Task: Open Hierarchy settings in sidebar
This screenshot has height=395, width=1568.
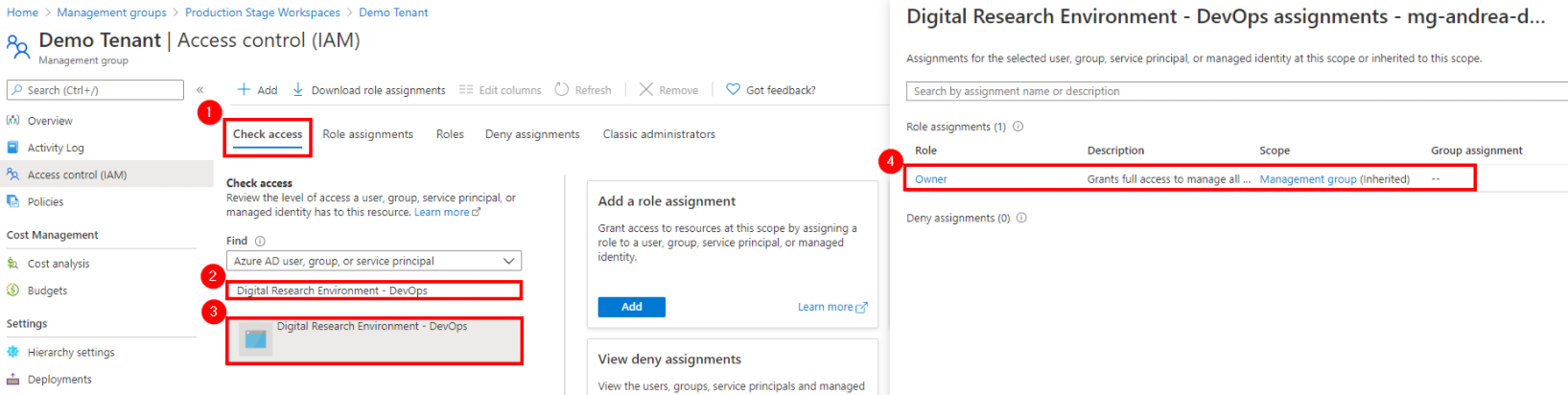Action: click(x=71, y=352)
